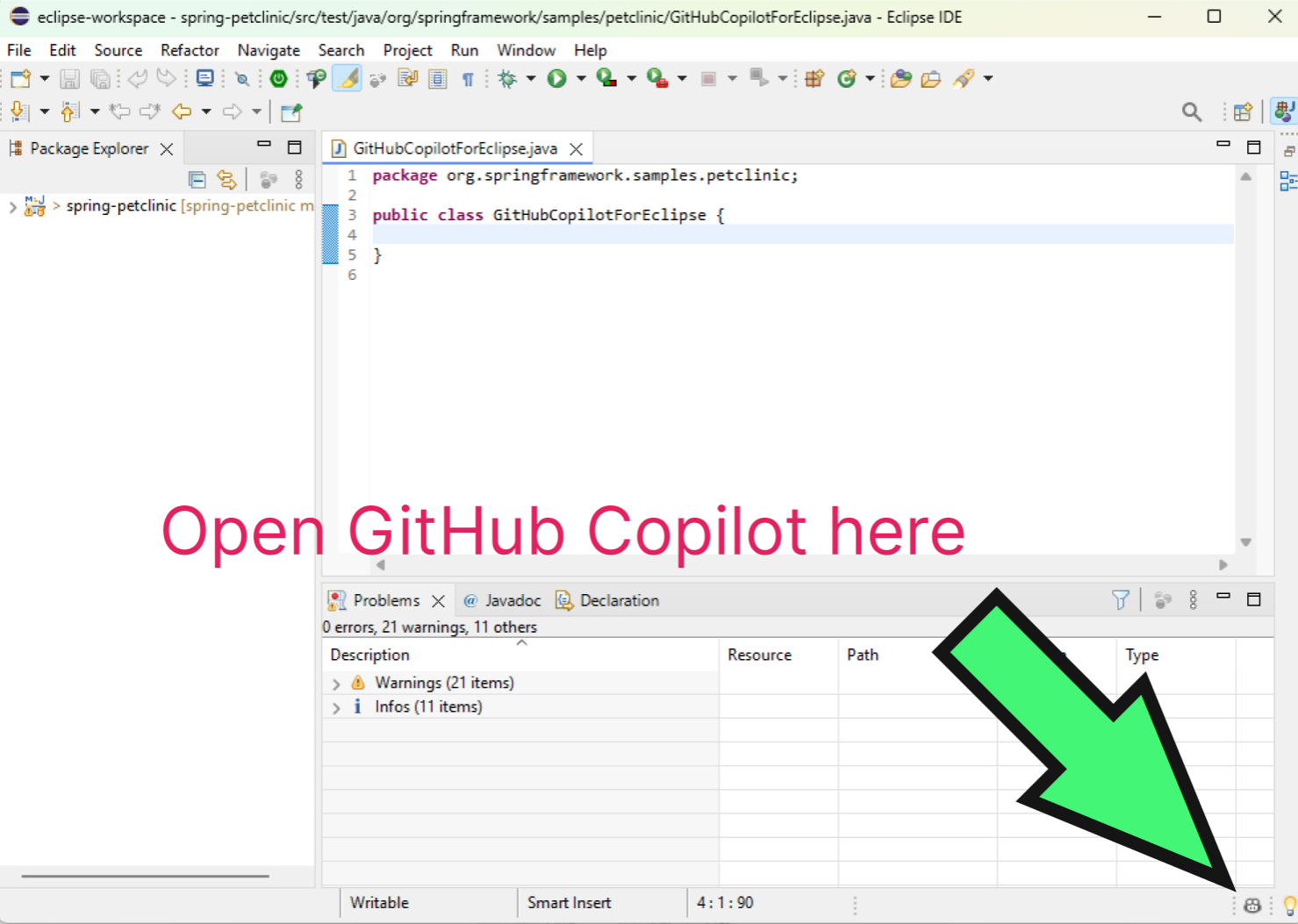Open GitHub Copilot from the status bar
The image size is (1298, 924).
point(1252,905)
